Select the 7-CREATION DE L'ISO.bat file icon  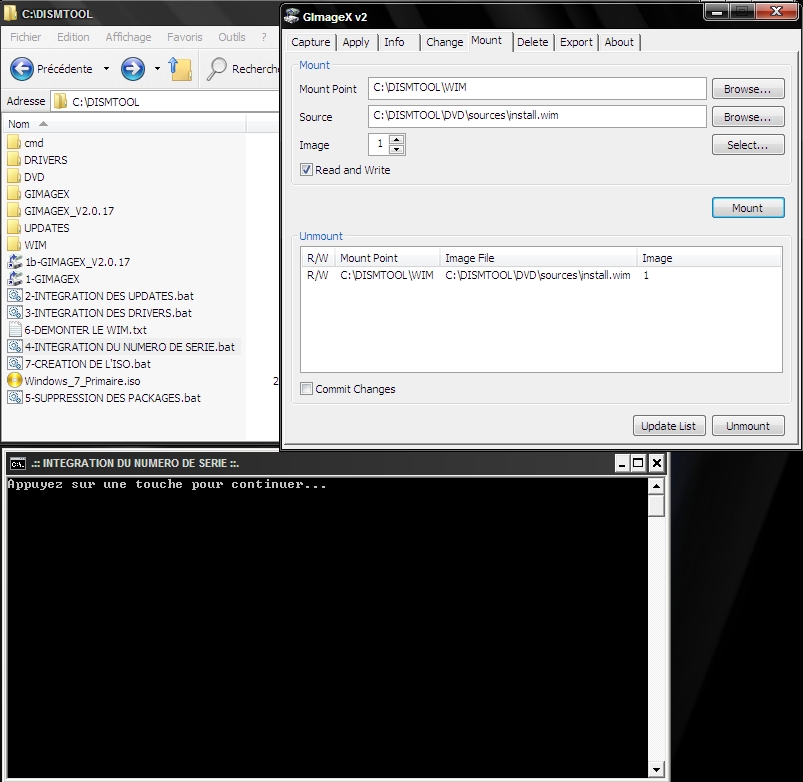pos(14,364)
